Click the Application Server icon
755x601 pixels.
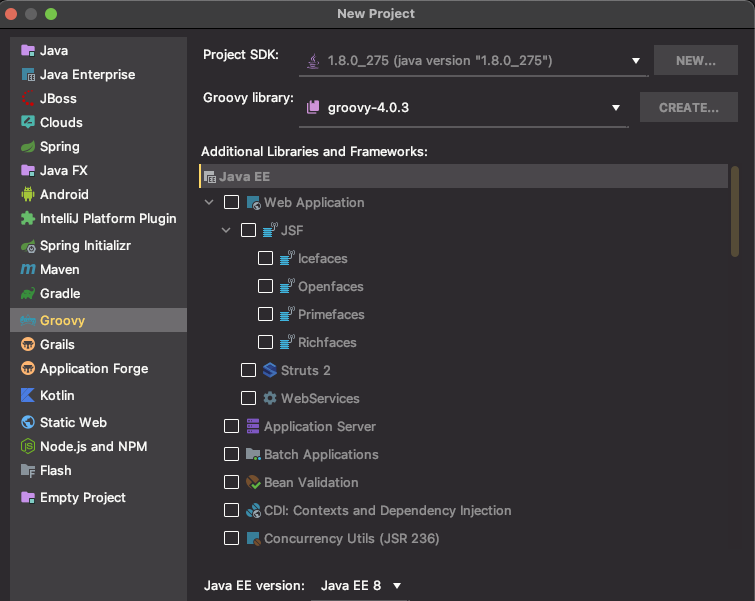[253, 426]
